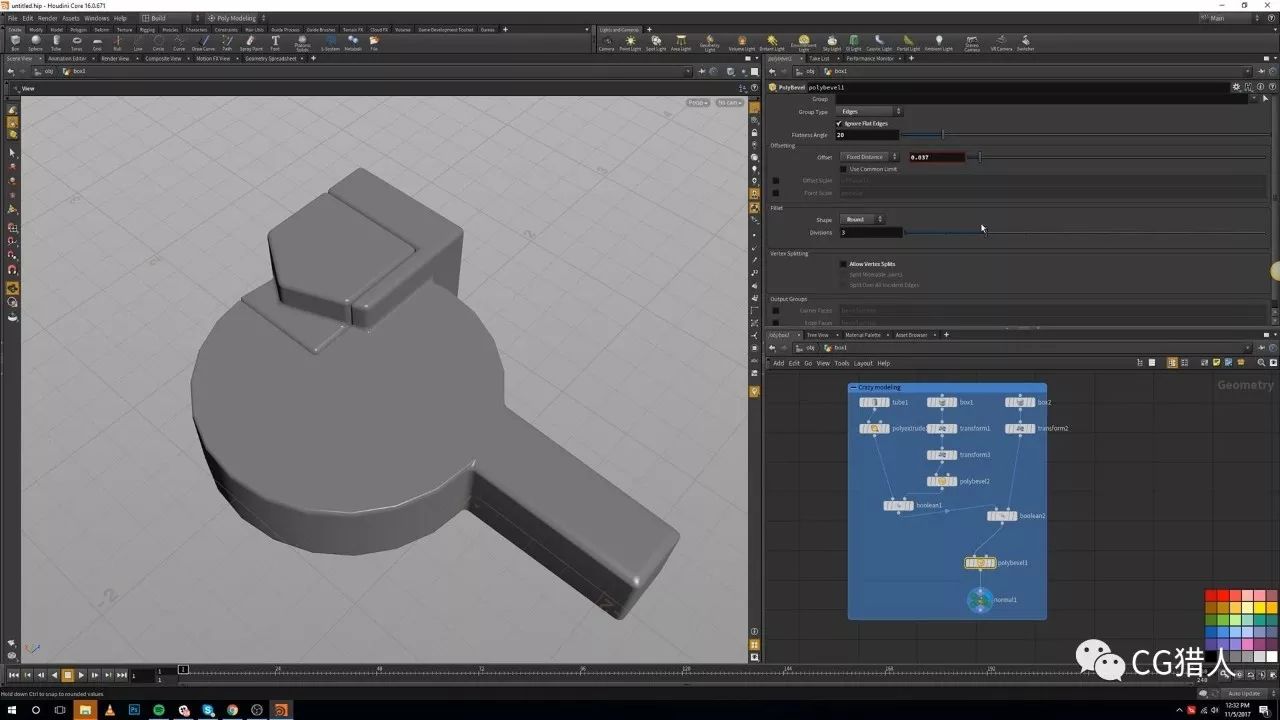Open the Group Type dropdown set to Edges
Image resolution: width=1280 pixels, height=720 pixels.
[x=870, y=111]
